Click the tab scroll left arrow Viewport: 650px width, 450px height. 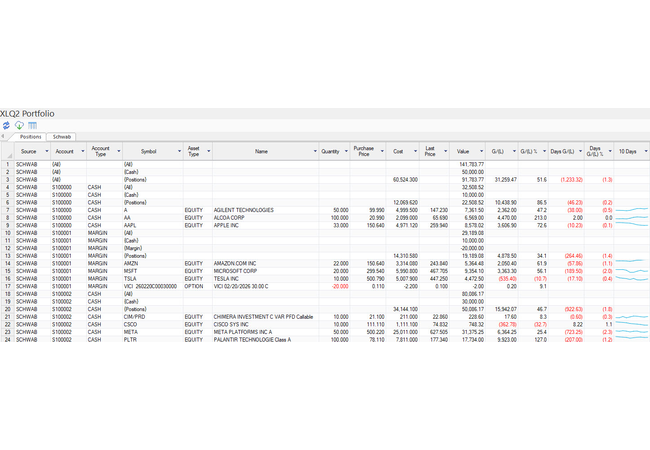click(x=3, y=136)
